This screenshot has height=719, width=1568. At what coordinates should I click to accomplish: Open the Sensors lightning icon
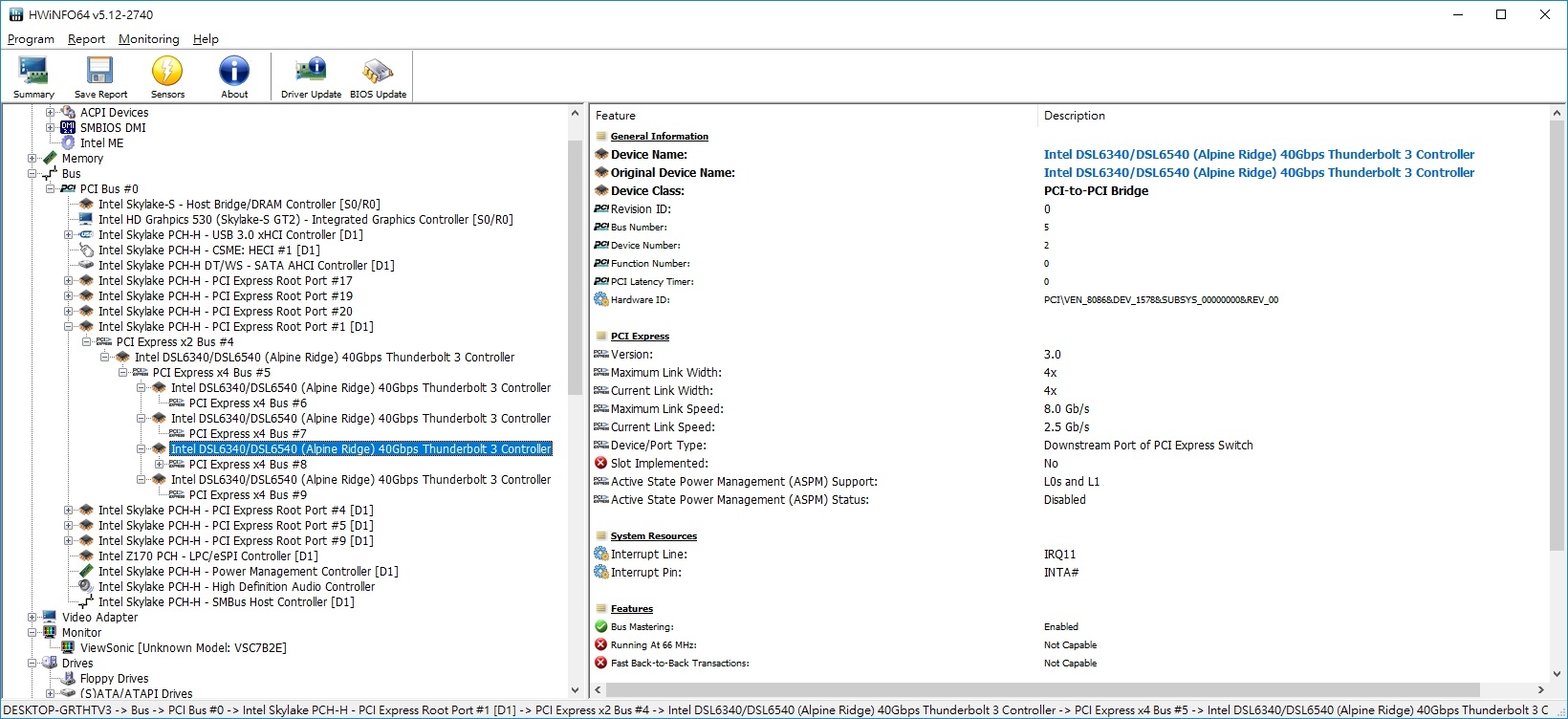click(167, 71)
